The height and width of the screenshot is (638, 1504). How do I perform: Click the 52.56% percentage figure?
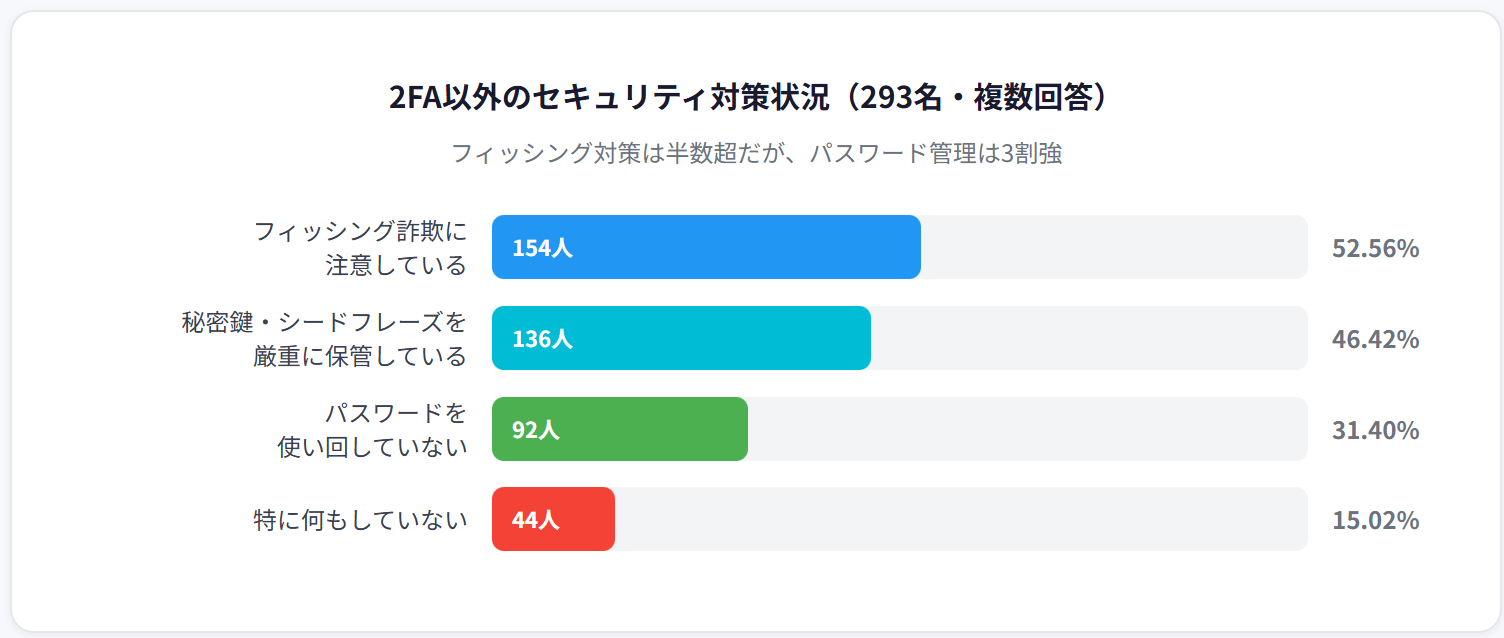click(x=1375, y=249)
